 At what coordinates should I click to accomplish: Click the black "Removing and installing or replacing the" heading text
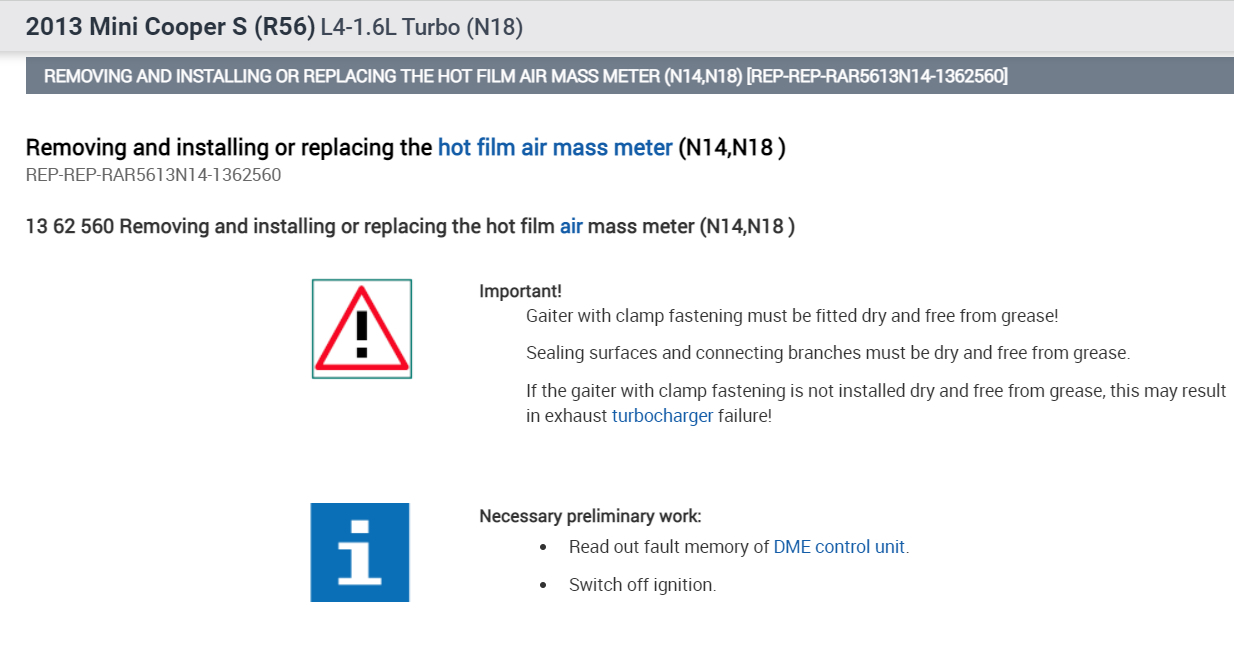pos(229,148)
